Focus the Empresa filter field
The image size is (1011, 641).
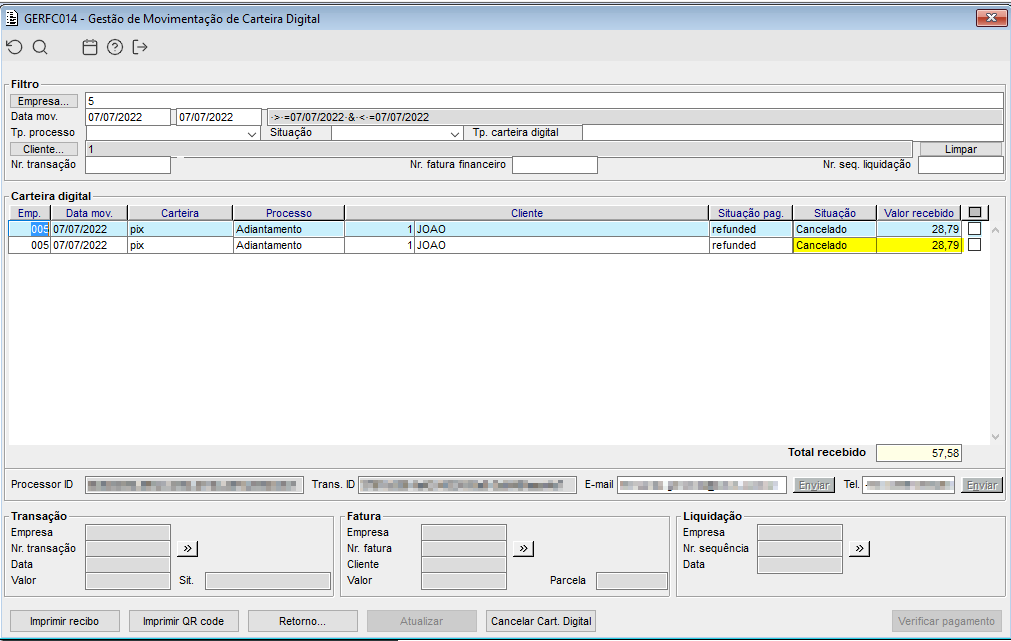point(544,101)
